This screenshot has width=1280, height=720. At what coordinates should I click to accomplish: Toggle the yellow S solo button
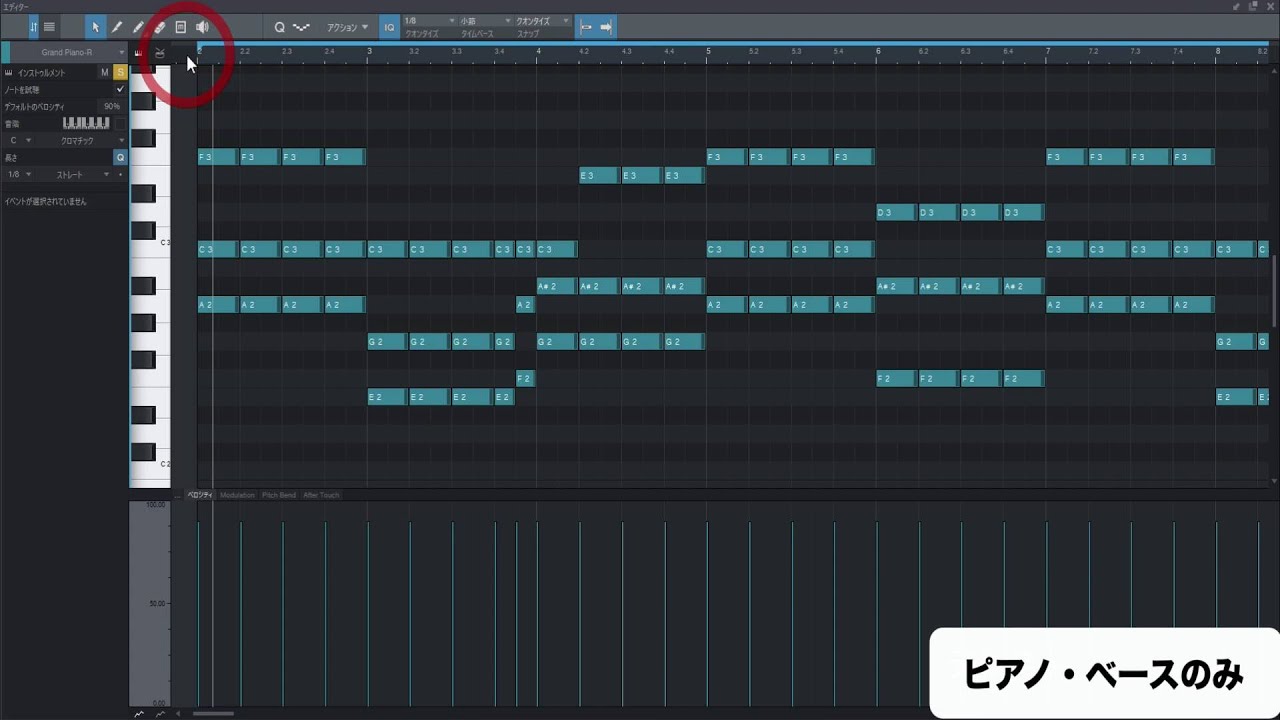point(120,72)
